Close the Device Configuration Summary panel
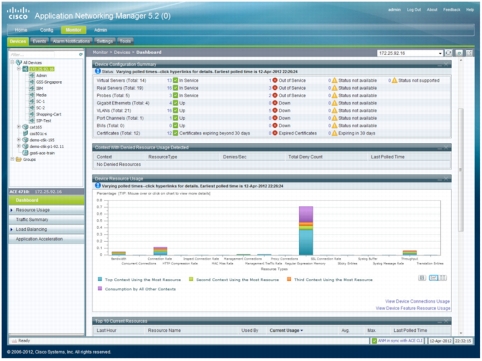Image resolution: width=482 pixels, height=361 pixels. tap(446, 64)
